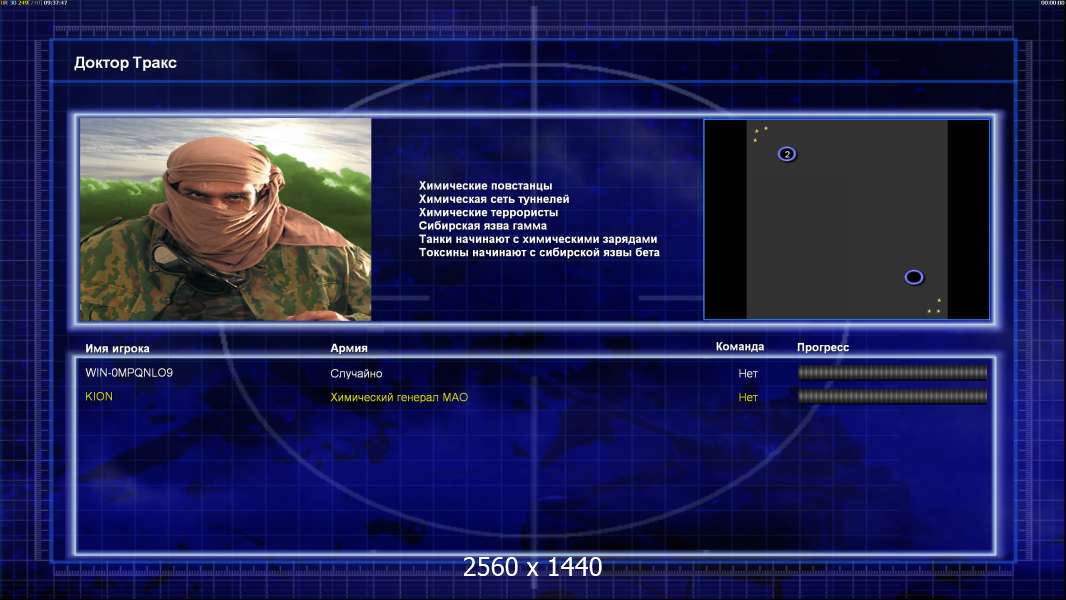The image size is (1066, 600).
Task: Click the Прогресс column header
Action: pyautogui.click(x=823, y=347)
